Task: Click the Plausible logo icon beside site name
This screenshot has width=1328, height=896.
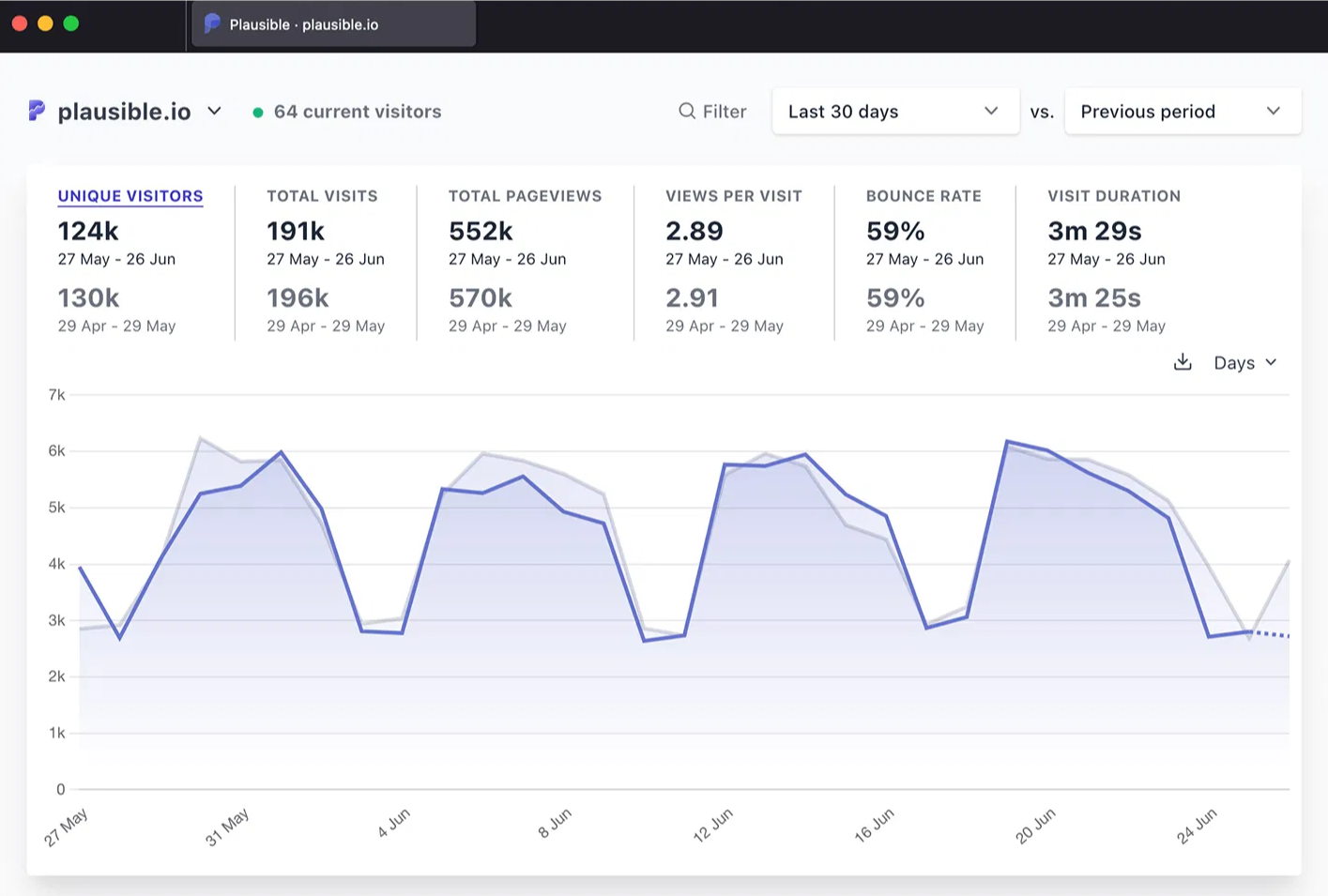Action: click(x=37, y=111)
